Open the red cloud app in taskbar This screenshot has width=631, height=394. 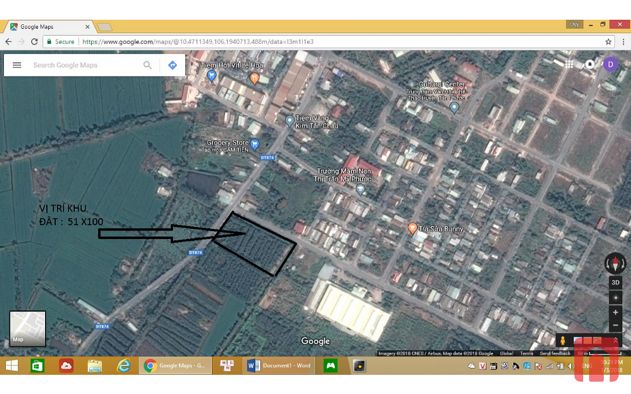(x=66, y=366)
